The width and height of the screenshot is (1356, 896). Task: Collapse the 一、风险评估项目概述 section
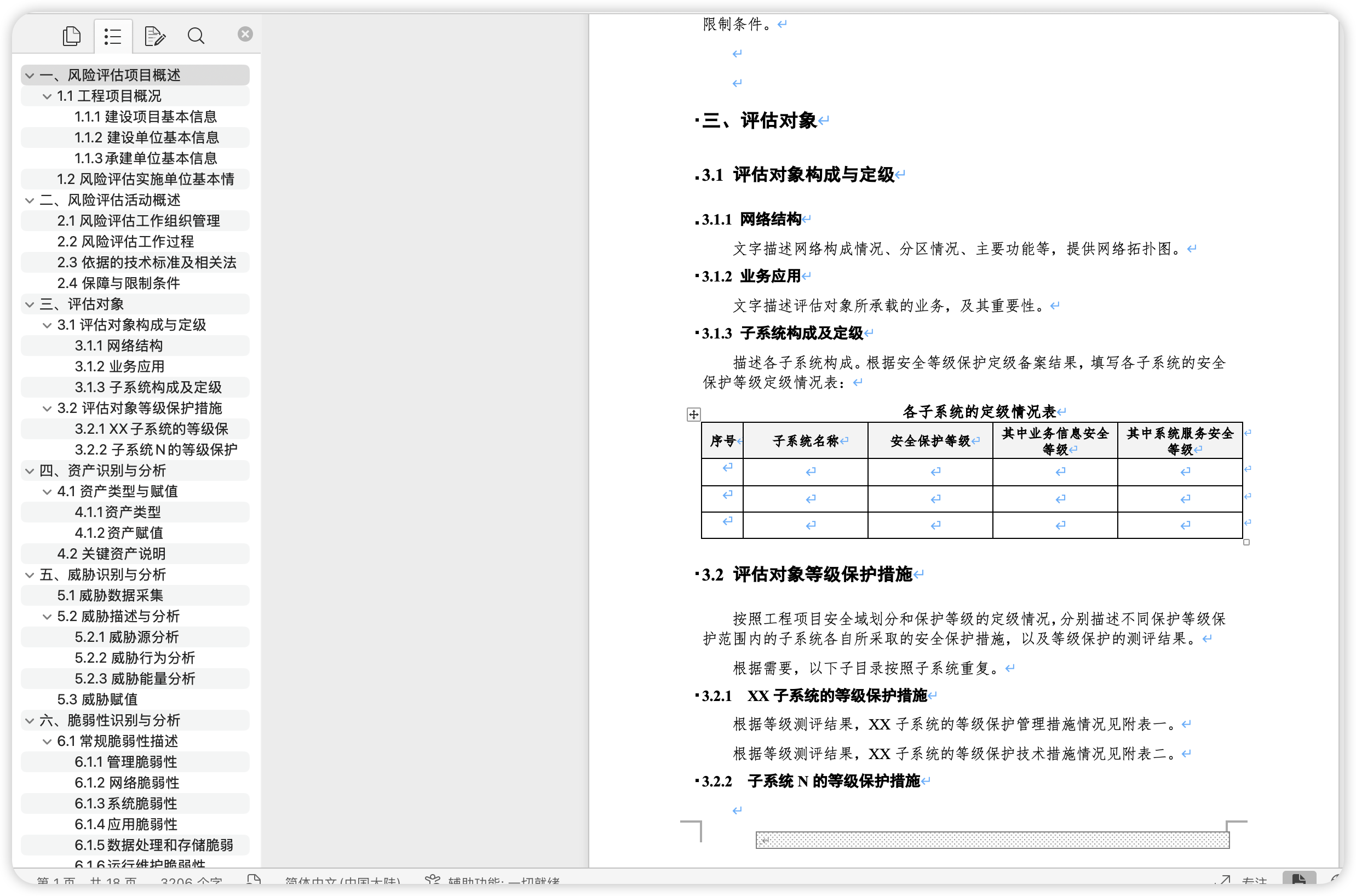point(30,76)
